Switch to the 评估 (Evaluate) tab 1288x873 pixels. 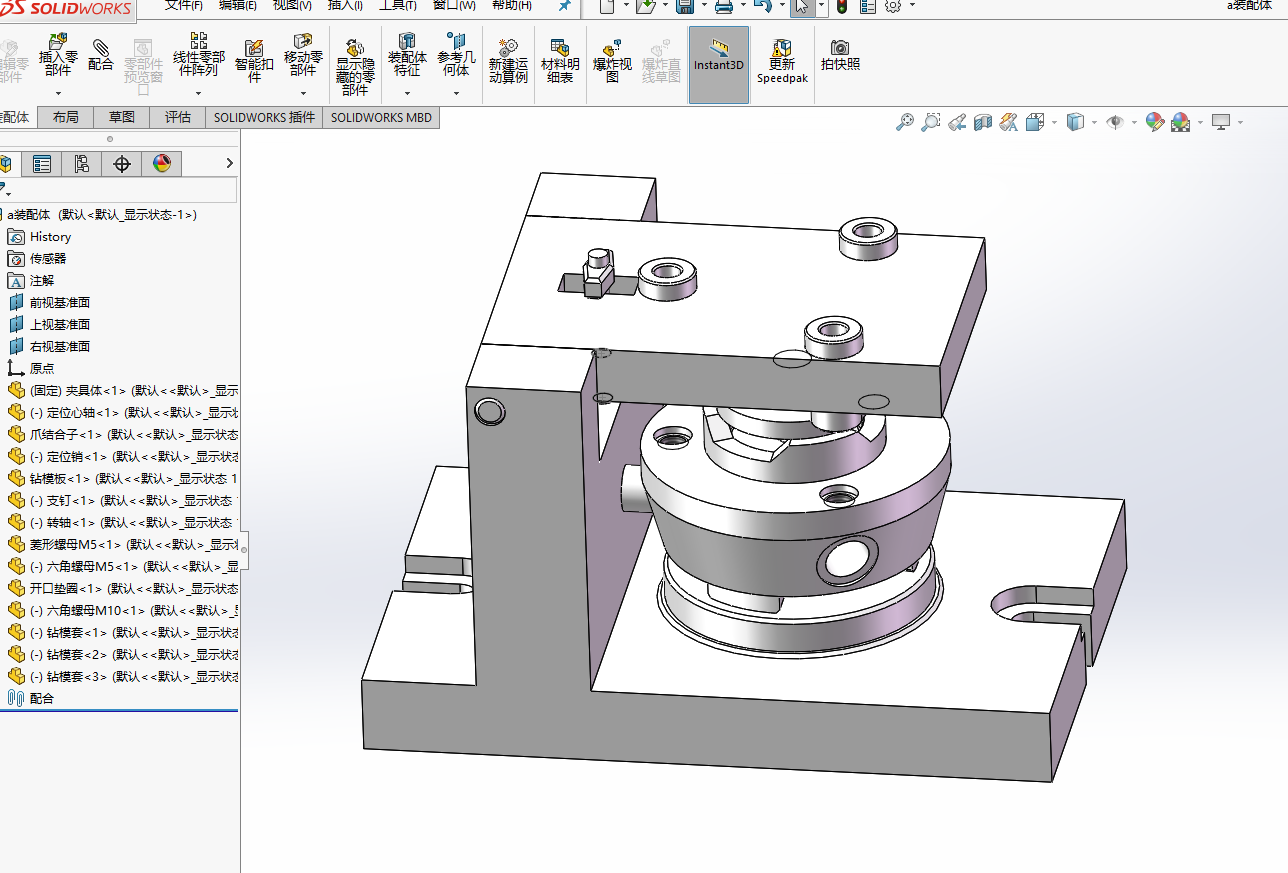(x=178, y=117)
